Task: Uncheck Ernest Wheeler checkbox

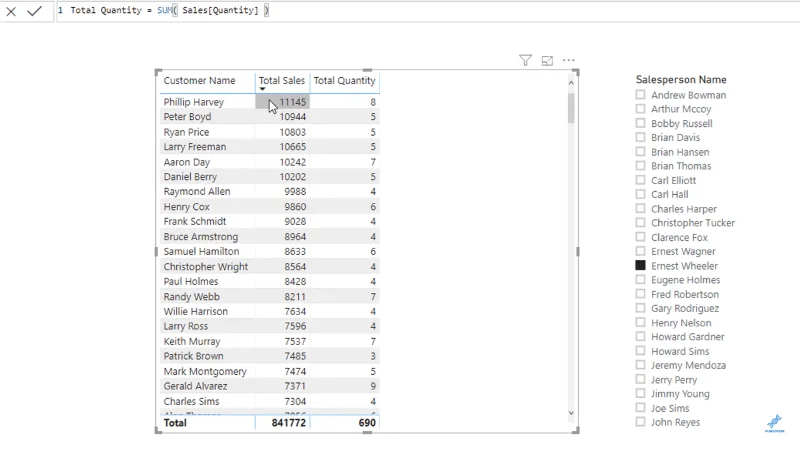Action: [640, 265]
